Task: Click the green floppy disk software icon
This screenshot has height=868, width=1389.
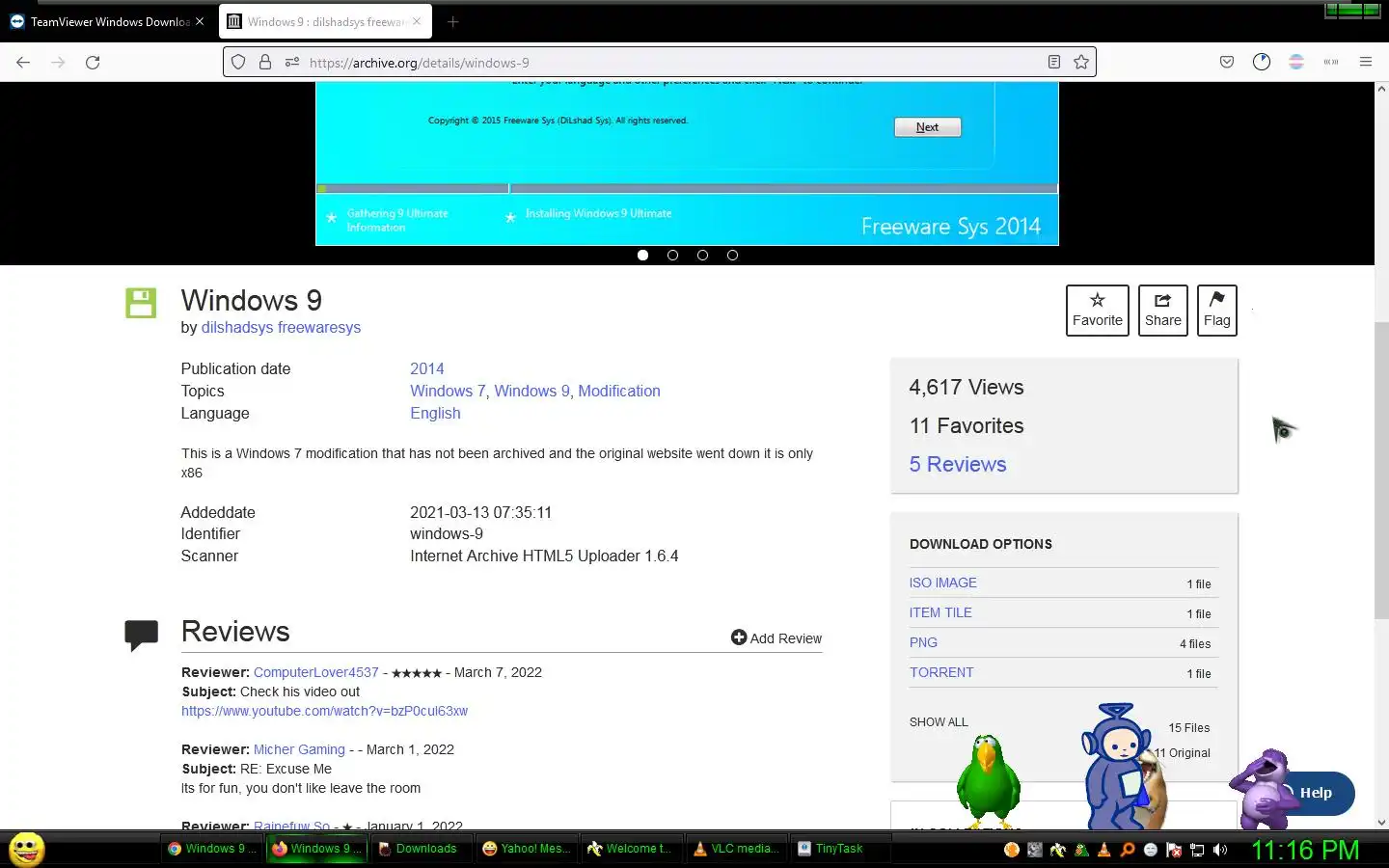Action: click(x=141, y=303)
